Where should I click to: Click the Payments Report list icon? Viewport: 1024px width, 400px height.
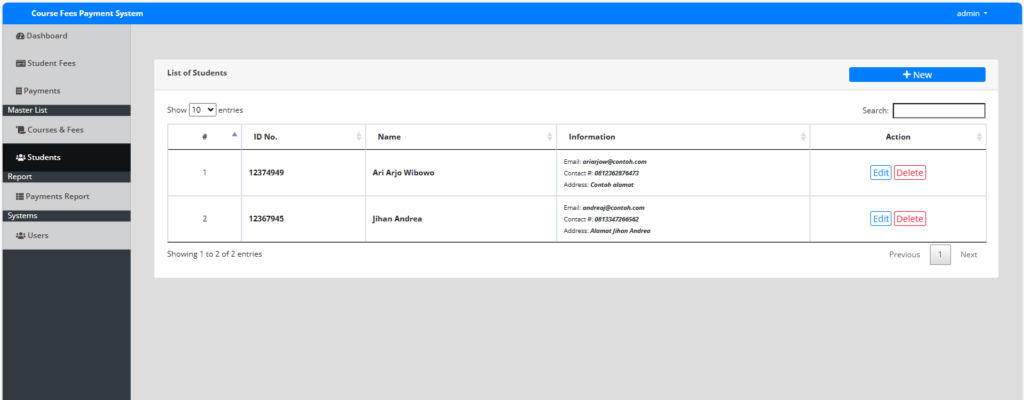coord(20,197)
